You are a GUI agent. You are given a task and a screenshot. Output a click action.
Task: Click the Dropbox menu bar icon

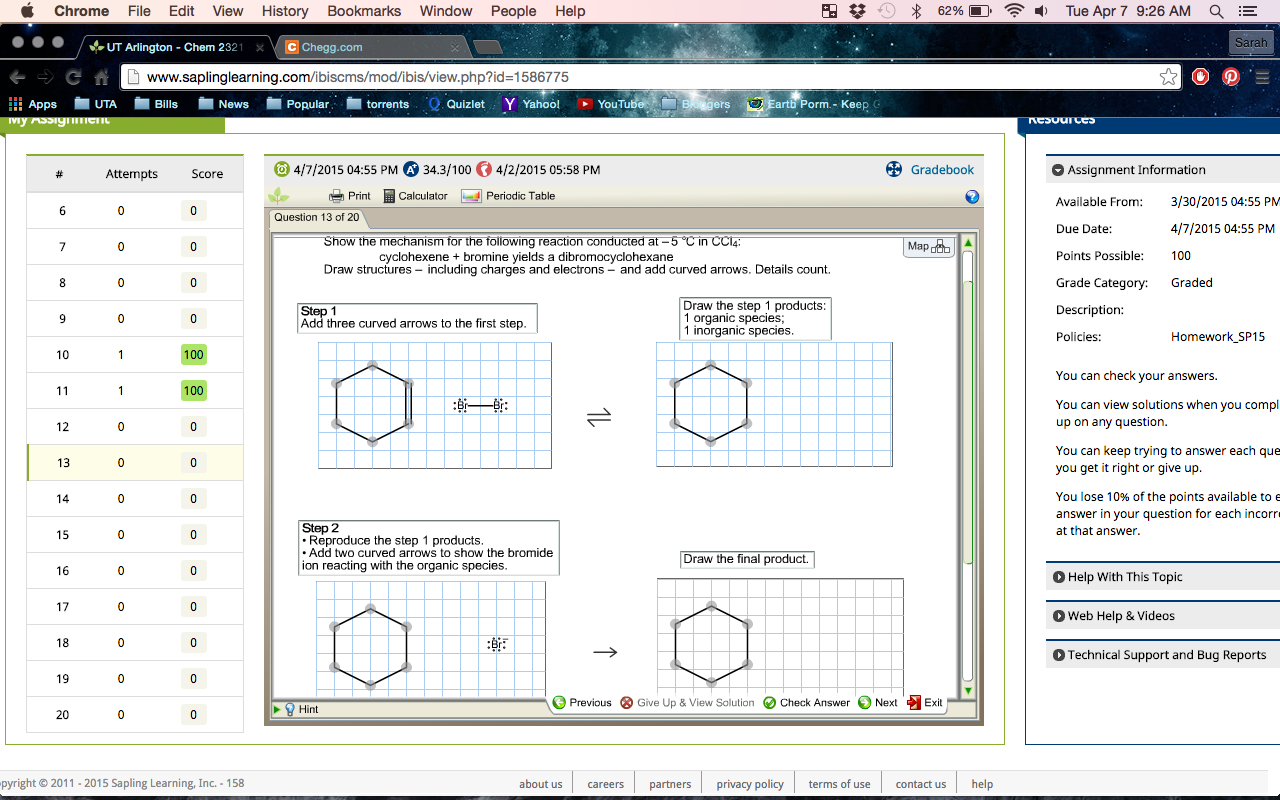(857, 11)
